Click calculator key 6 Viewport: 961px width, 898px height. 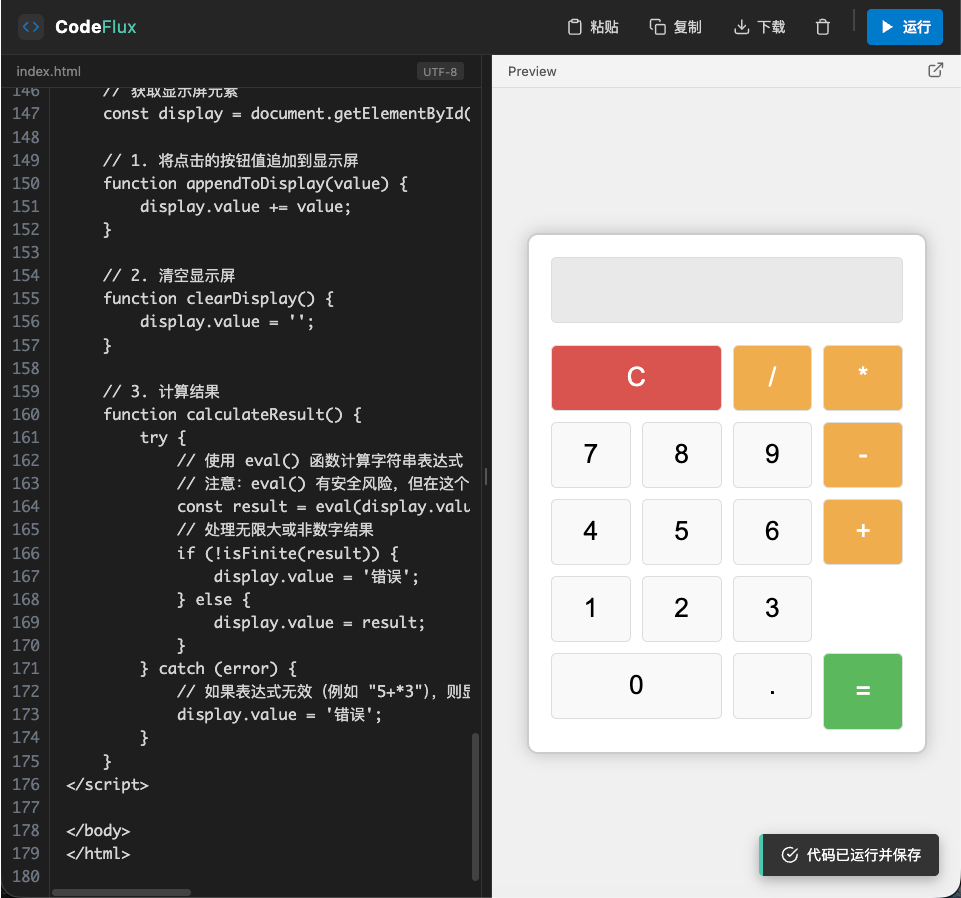pos(772,531)
